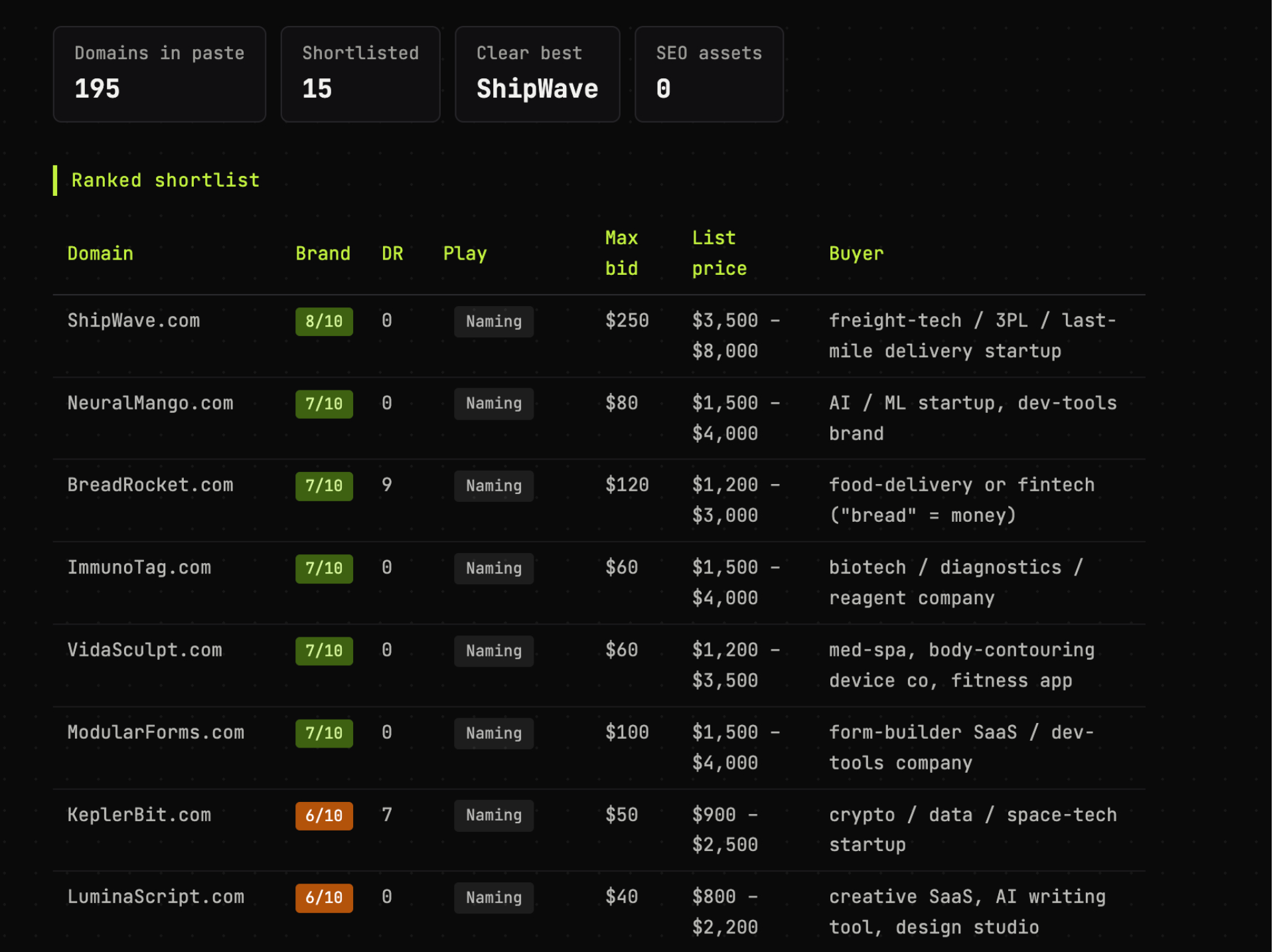1281x952 pixels.
Task: Select the ModularForms.com domain
Action: point(156,732)
